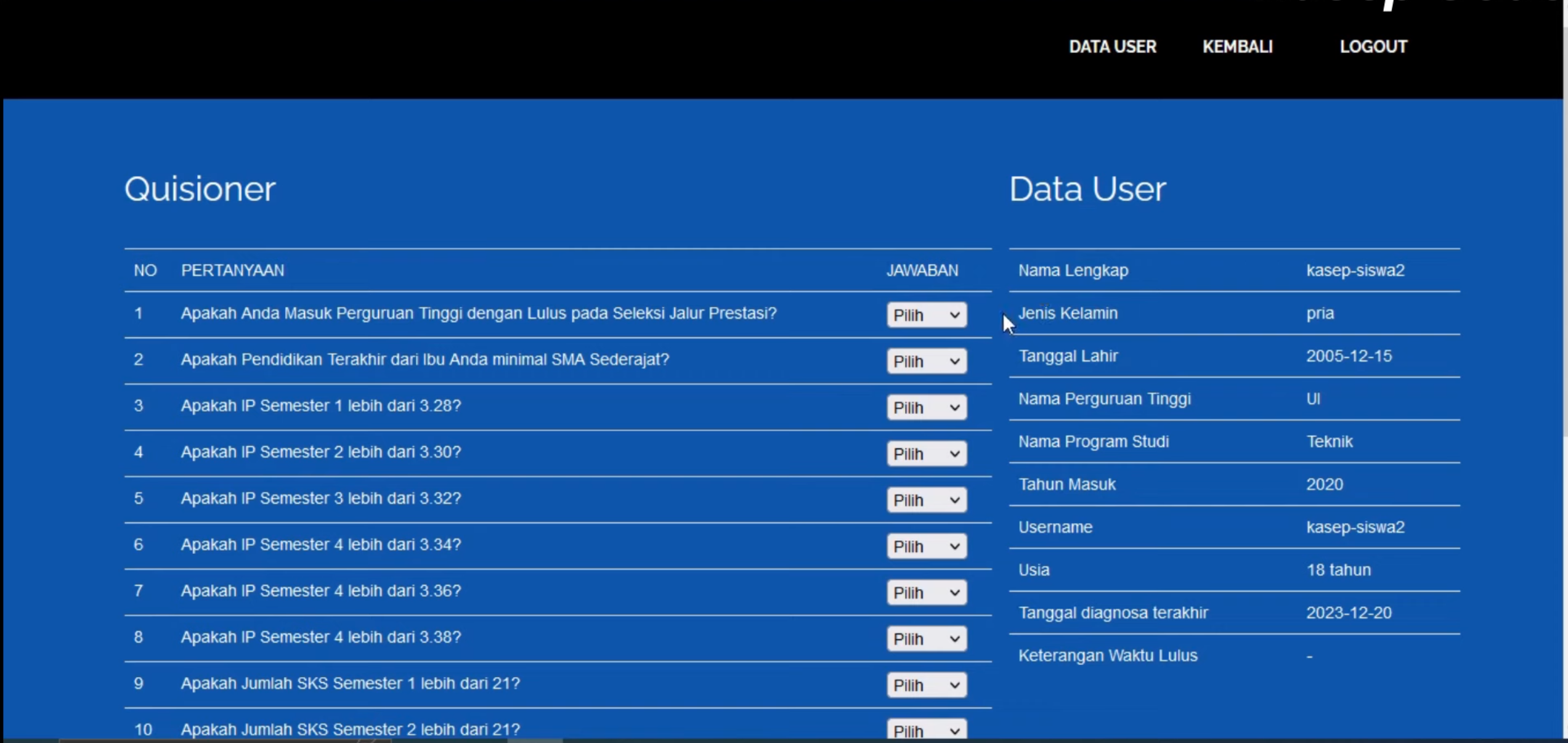Click question 'IP Semester 4 lebih dari 3.36?'

coord(320,590)
